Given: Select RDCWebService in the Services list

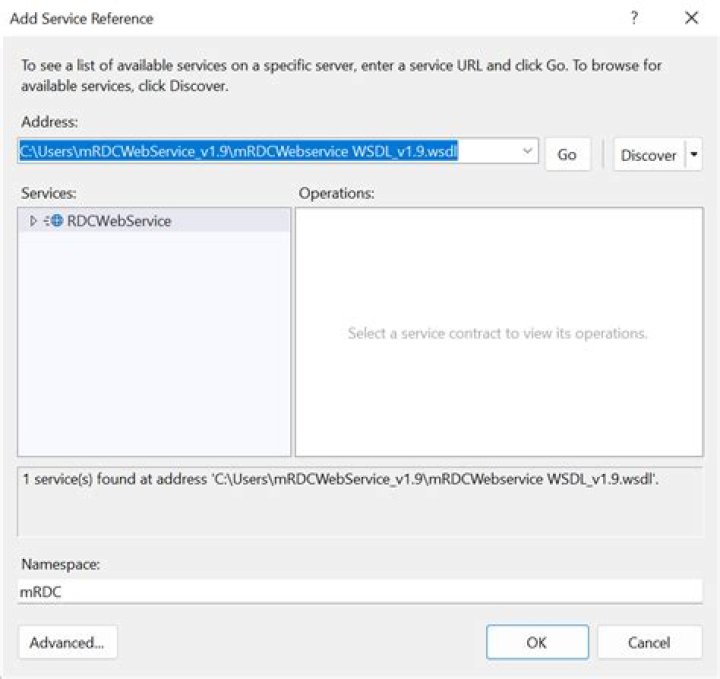Looking at the screenshot, I should (x=118, y=221).
